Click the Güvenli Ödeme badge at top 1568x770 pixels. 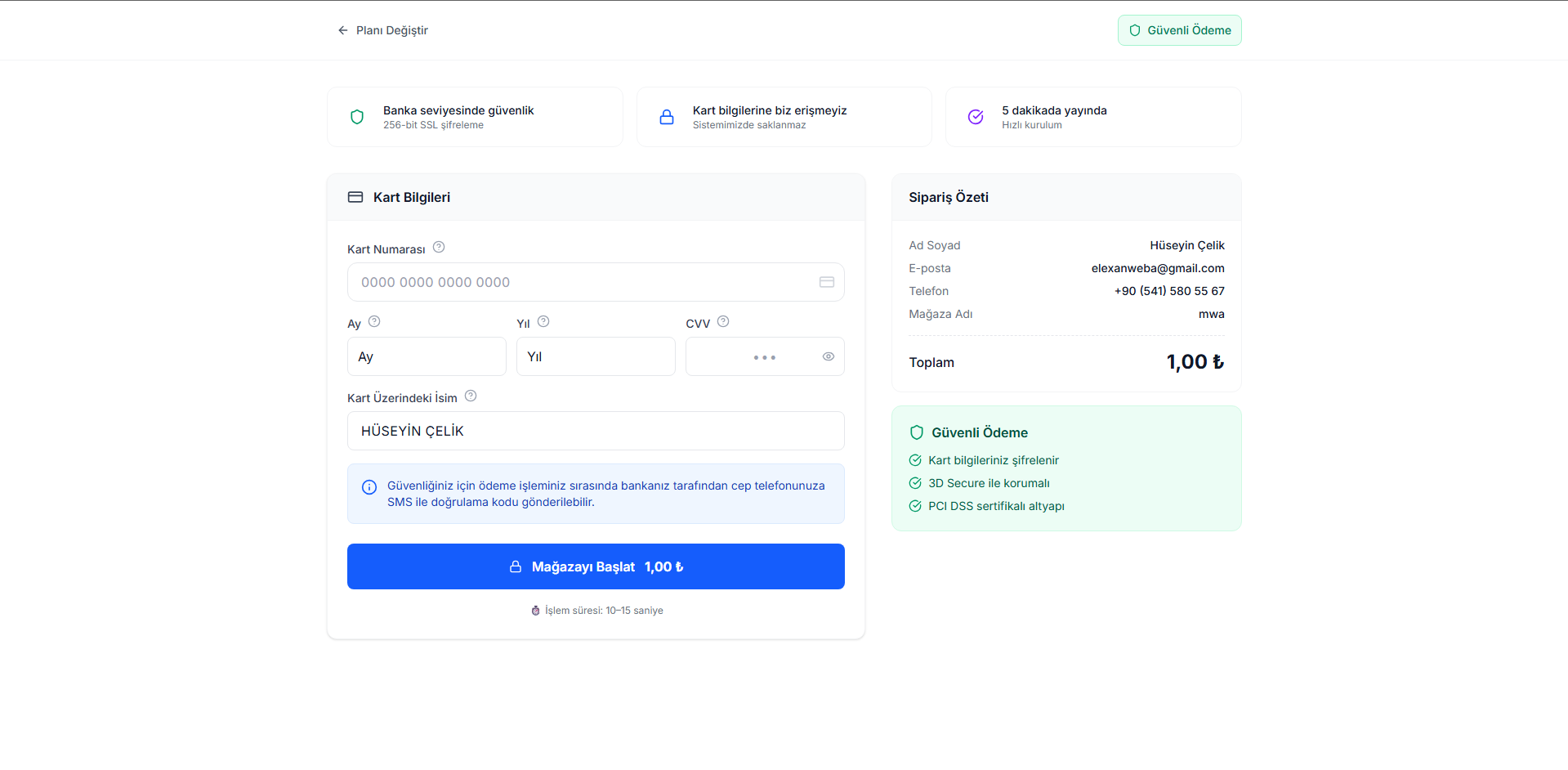1179,30
